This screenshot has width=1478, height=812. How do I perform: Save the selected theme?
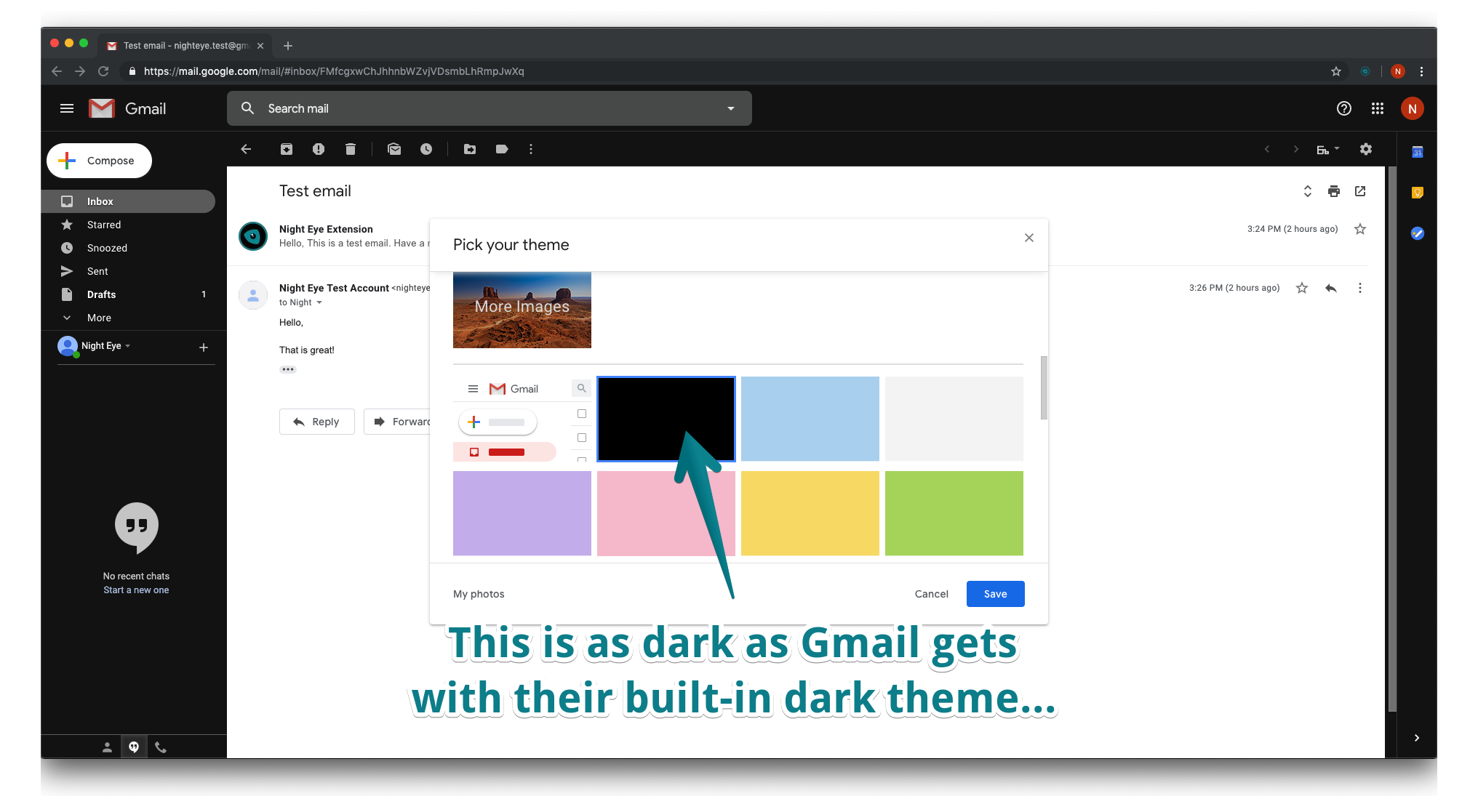point(996,594)
